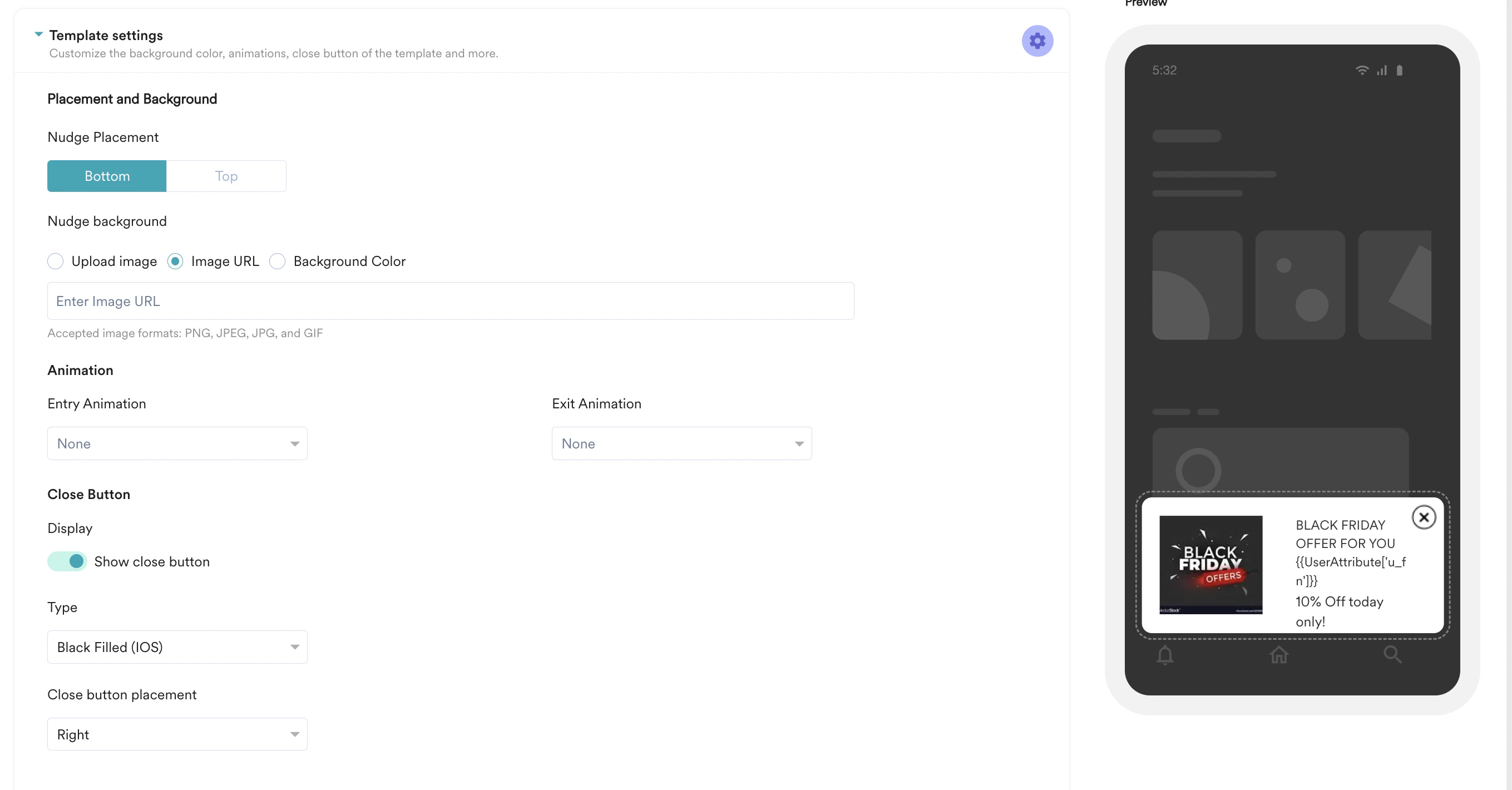Open Close button placement Right dropdown
The height and width of the screenshot is (790, 1512).
point(177,734)
